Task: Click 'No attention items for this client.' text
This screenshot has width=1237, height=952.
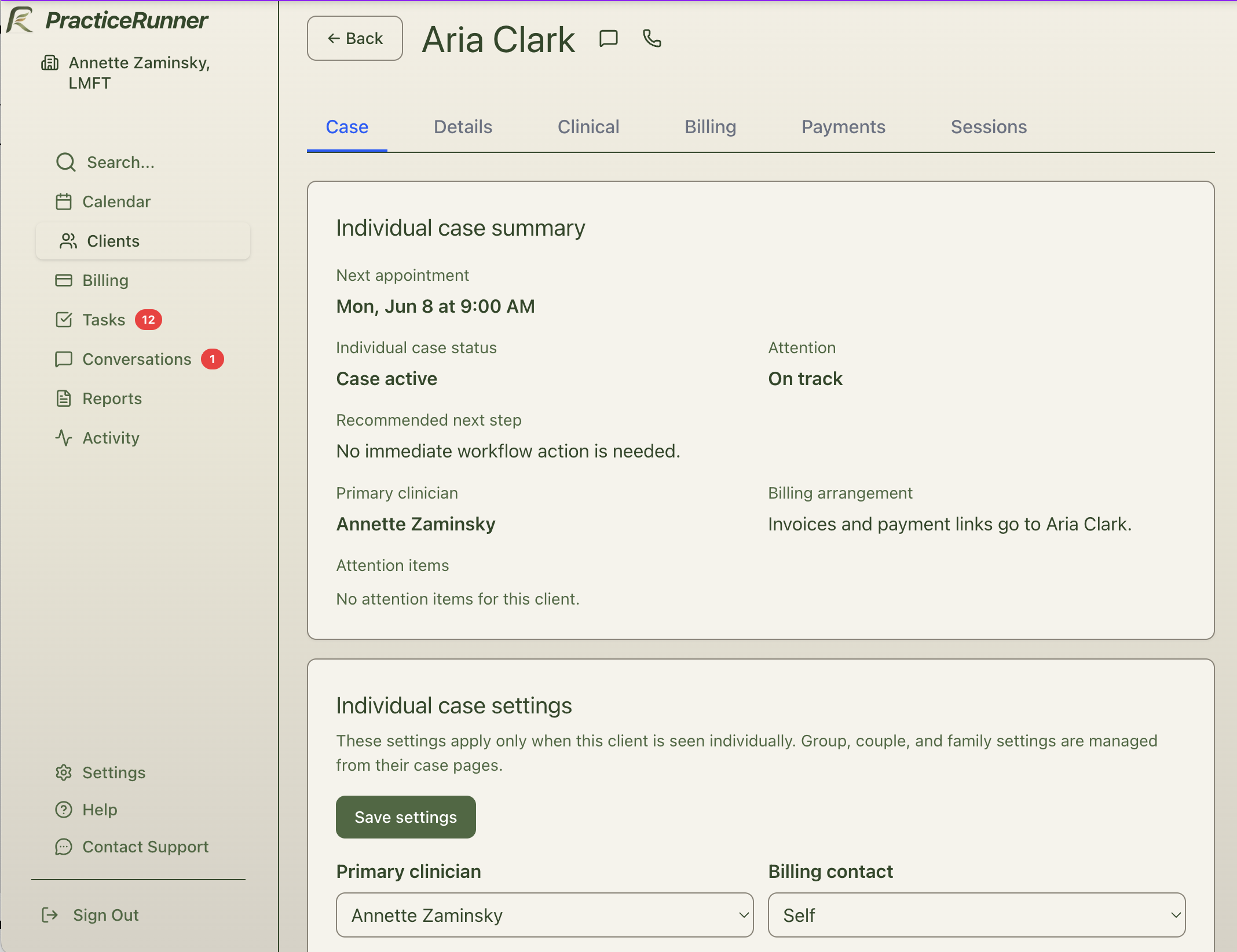Action: pos(458,599)
